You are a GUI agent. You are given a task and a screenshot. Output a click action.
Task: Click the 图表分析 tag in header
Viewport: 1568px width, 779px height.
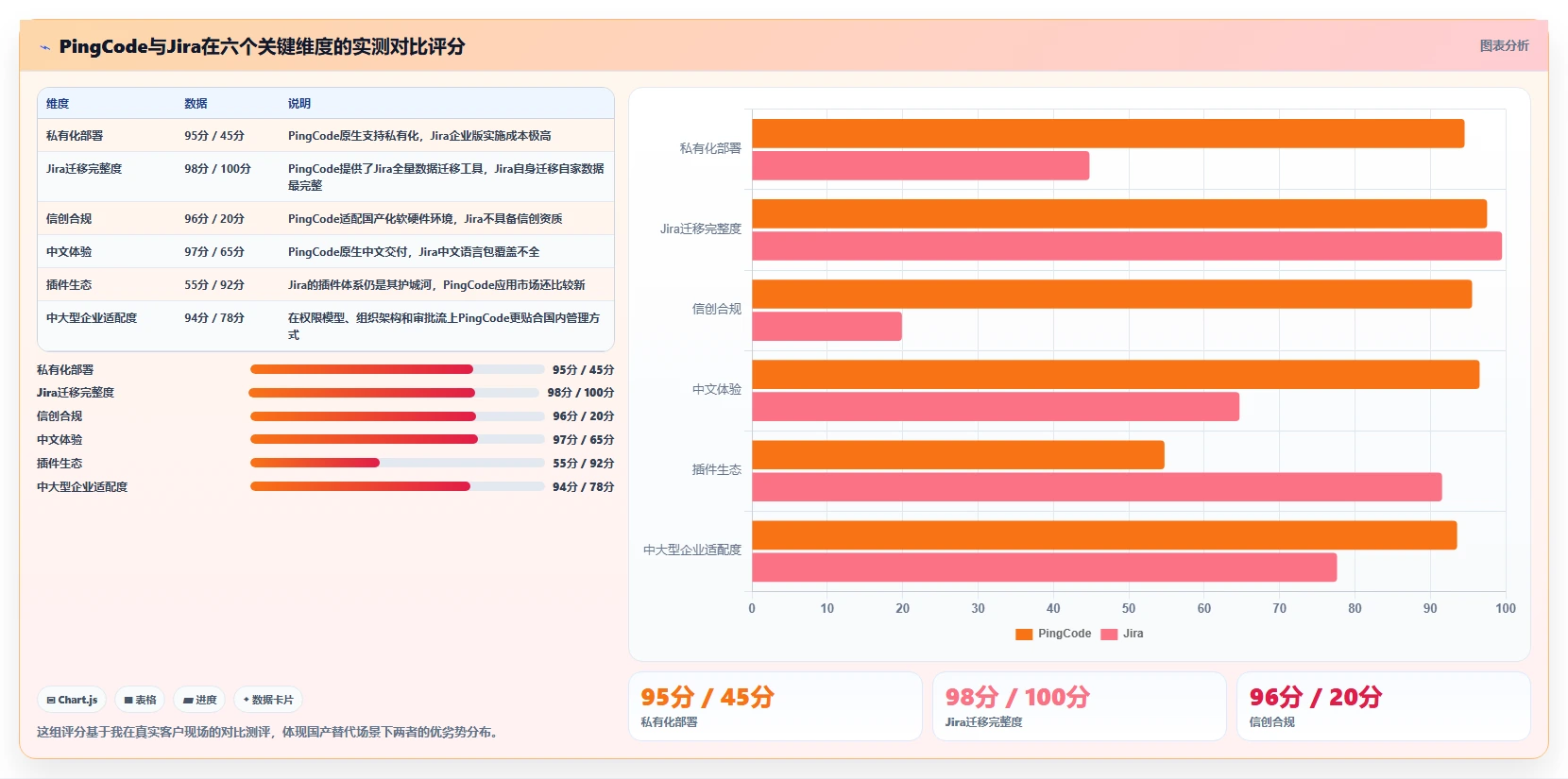point(1504,45)
